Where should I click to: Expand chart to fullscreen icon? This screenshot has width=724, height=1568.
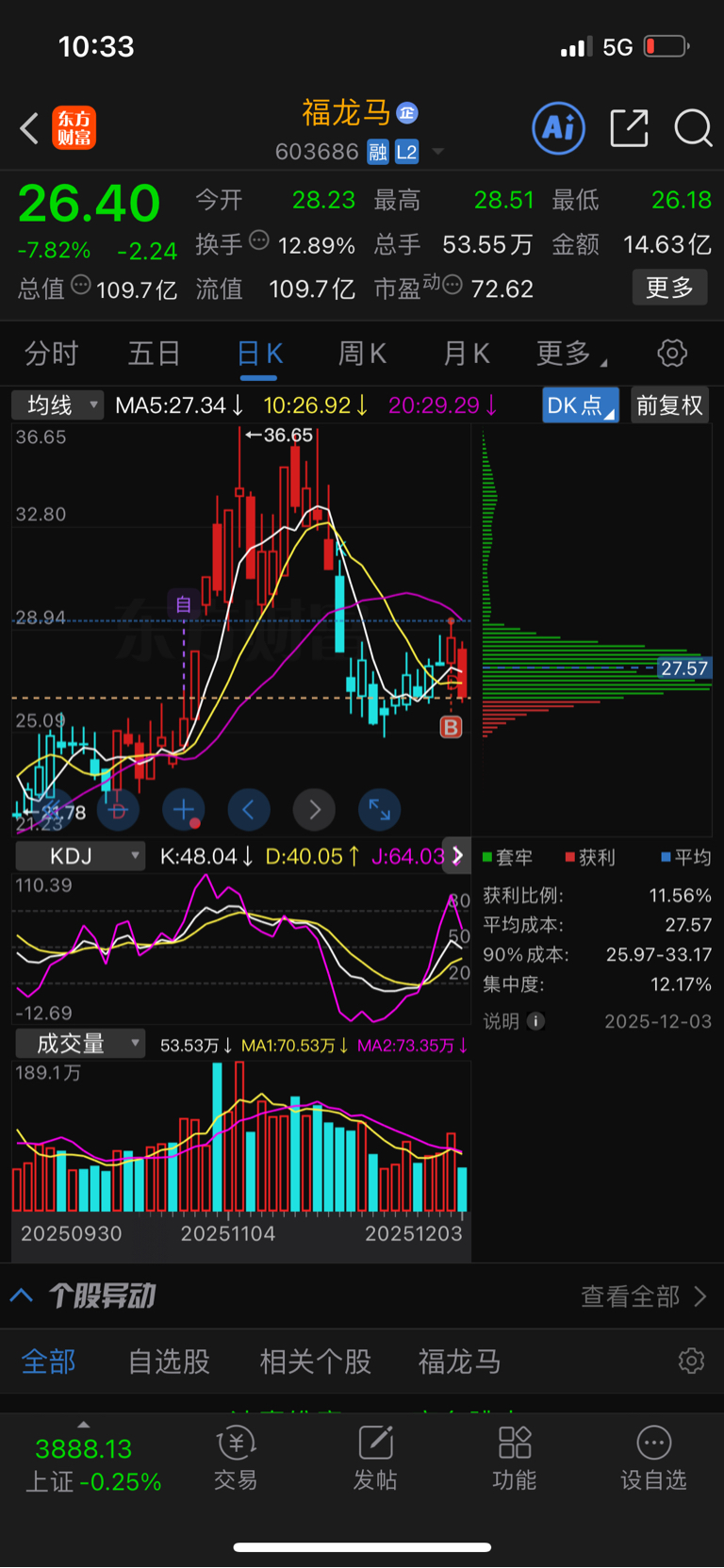click(380, 810)
